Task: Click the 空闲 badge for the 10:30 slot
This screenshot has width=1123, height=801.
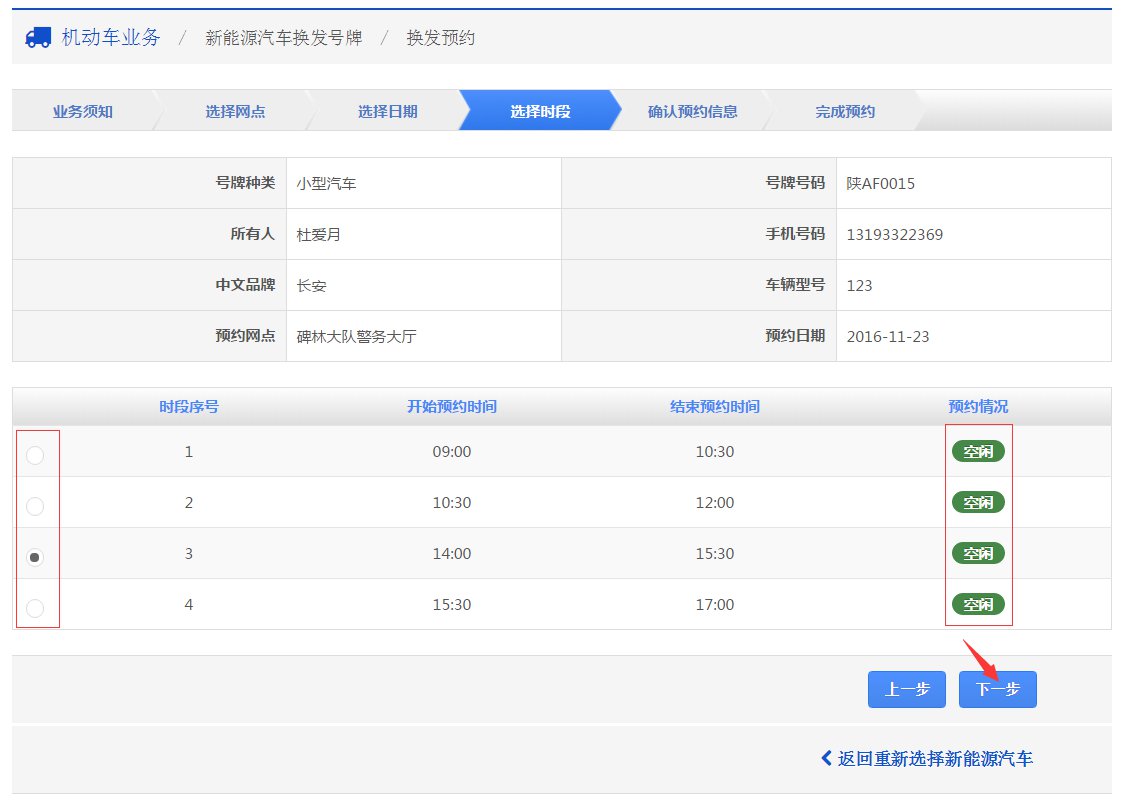Action: tap(977, 503)
